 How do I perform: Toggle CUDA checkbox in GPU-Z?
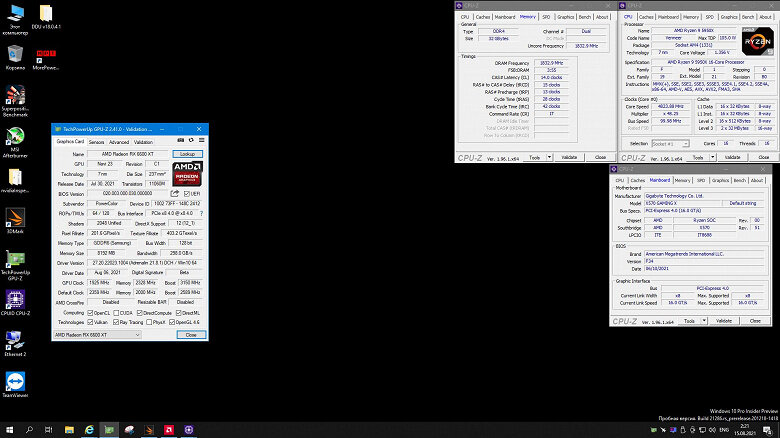(x=116, y=313)
